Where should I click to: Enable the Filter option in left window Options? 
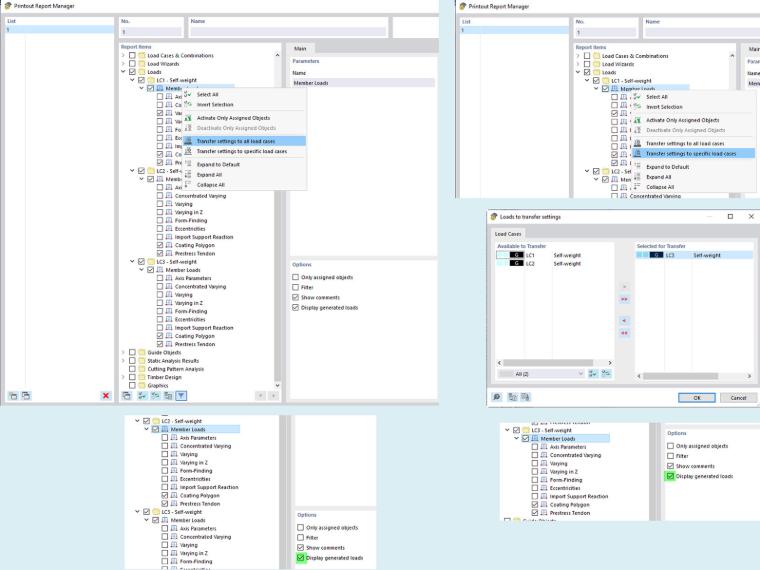pyautogui.click(x=296, y=287)
